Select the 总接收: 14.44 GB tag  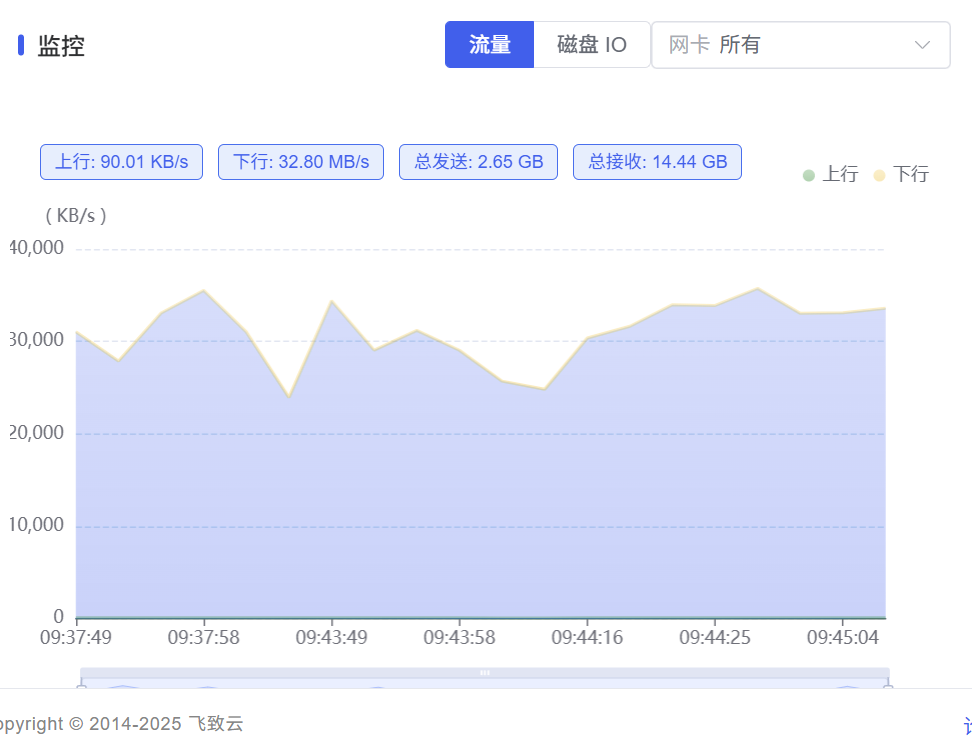pos(657,162)
